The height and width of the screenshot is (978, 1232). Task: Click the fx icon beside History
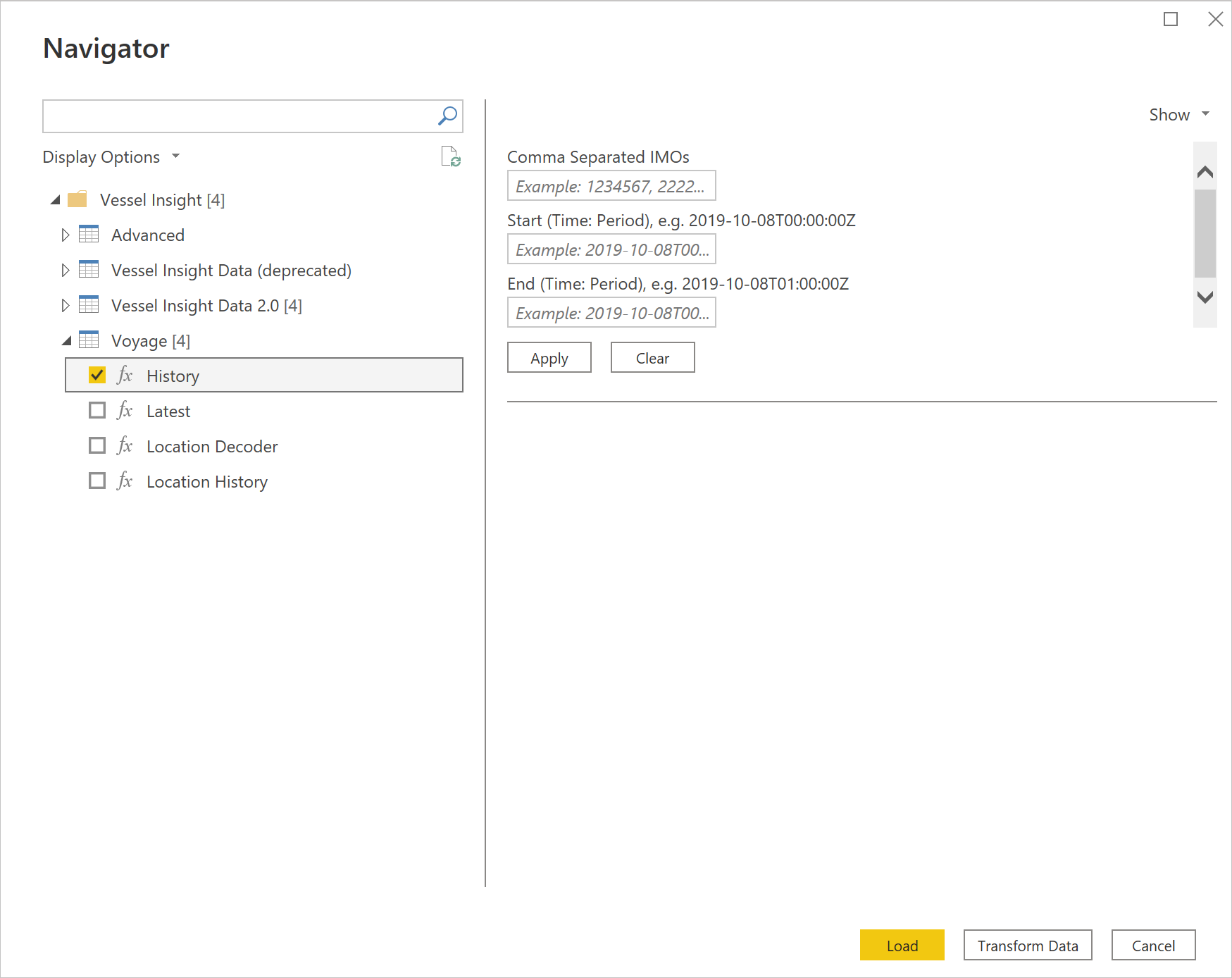(x=125, y=375)
